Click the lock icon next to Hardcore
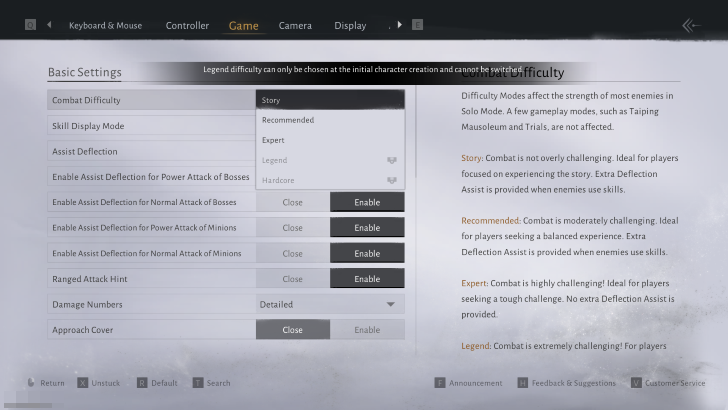728x410 pixels. point(392,180)
